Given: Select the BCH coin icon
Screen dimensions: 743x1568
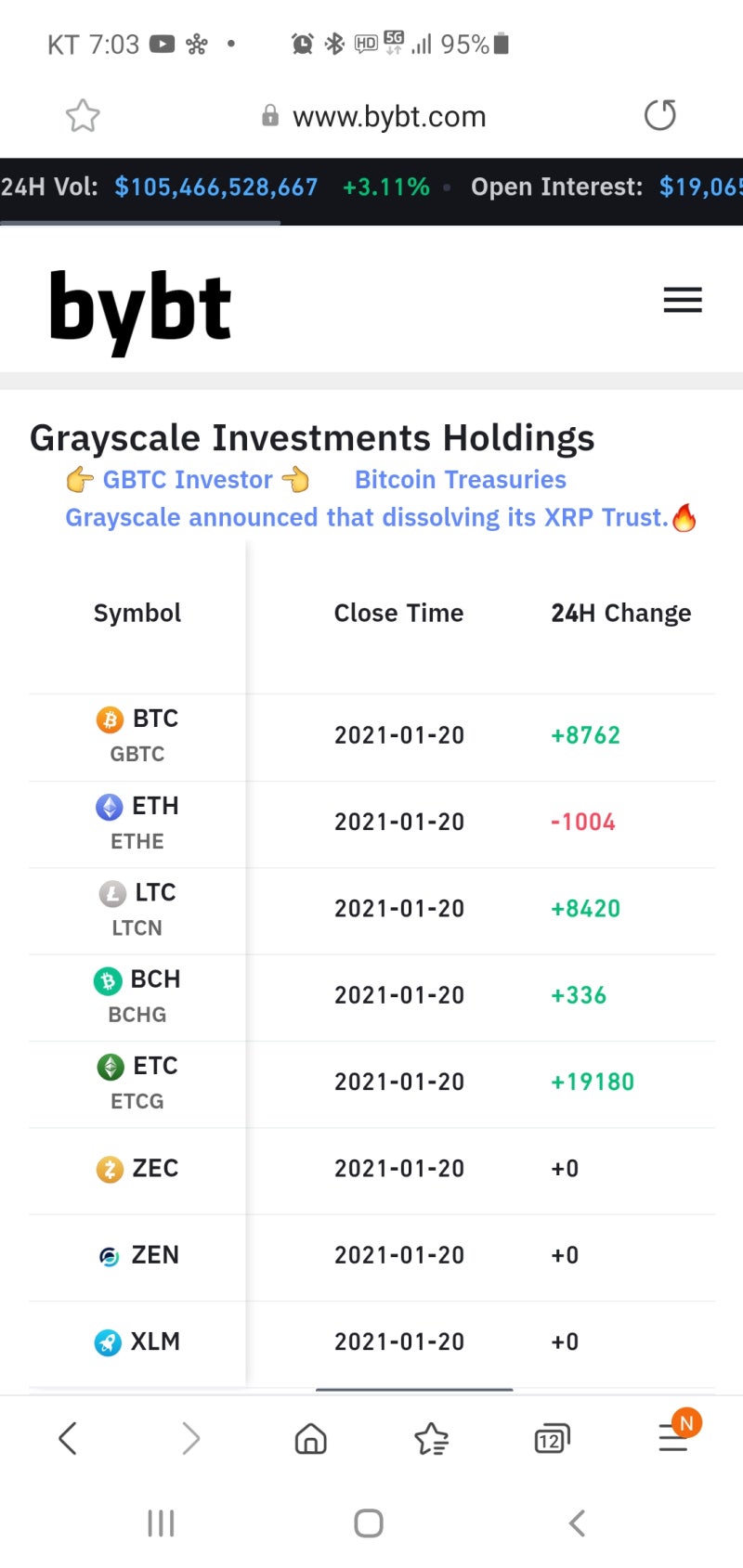Looking at the screenshot, I should click(x=108, y=980).
